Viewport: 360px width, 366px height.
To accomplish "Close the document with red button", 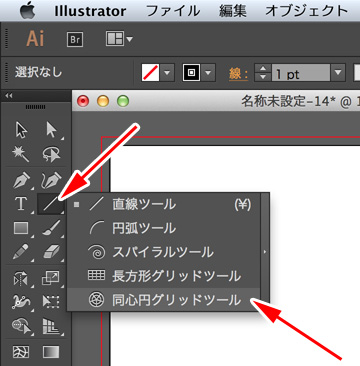I will 83,101.
